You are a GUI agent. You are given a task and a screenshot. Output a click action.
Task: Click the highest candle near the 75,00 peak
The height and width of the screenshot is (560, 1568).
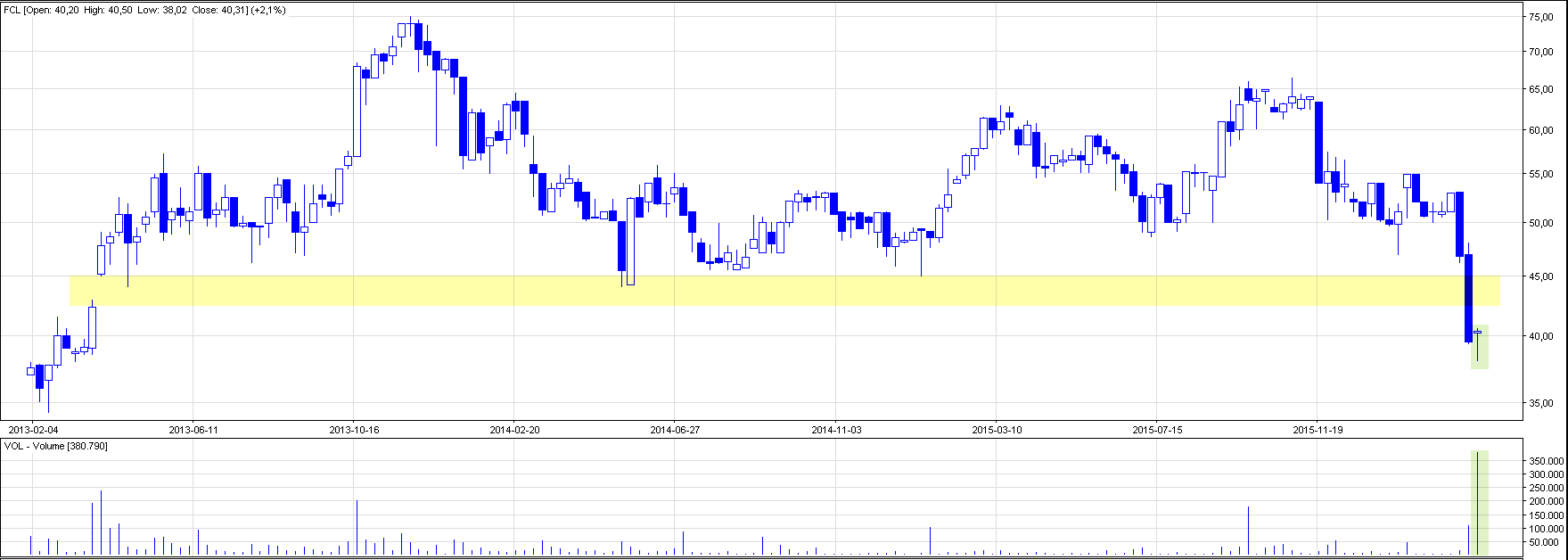point(410,29)
